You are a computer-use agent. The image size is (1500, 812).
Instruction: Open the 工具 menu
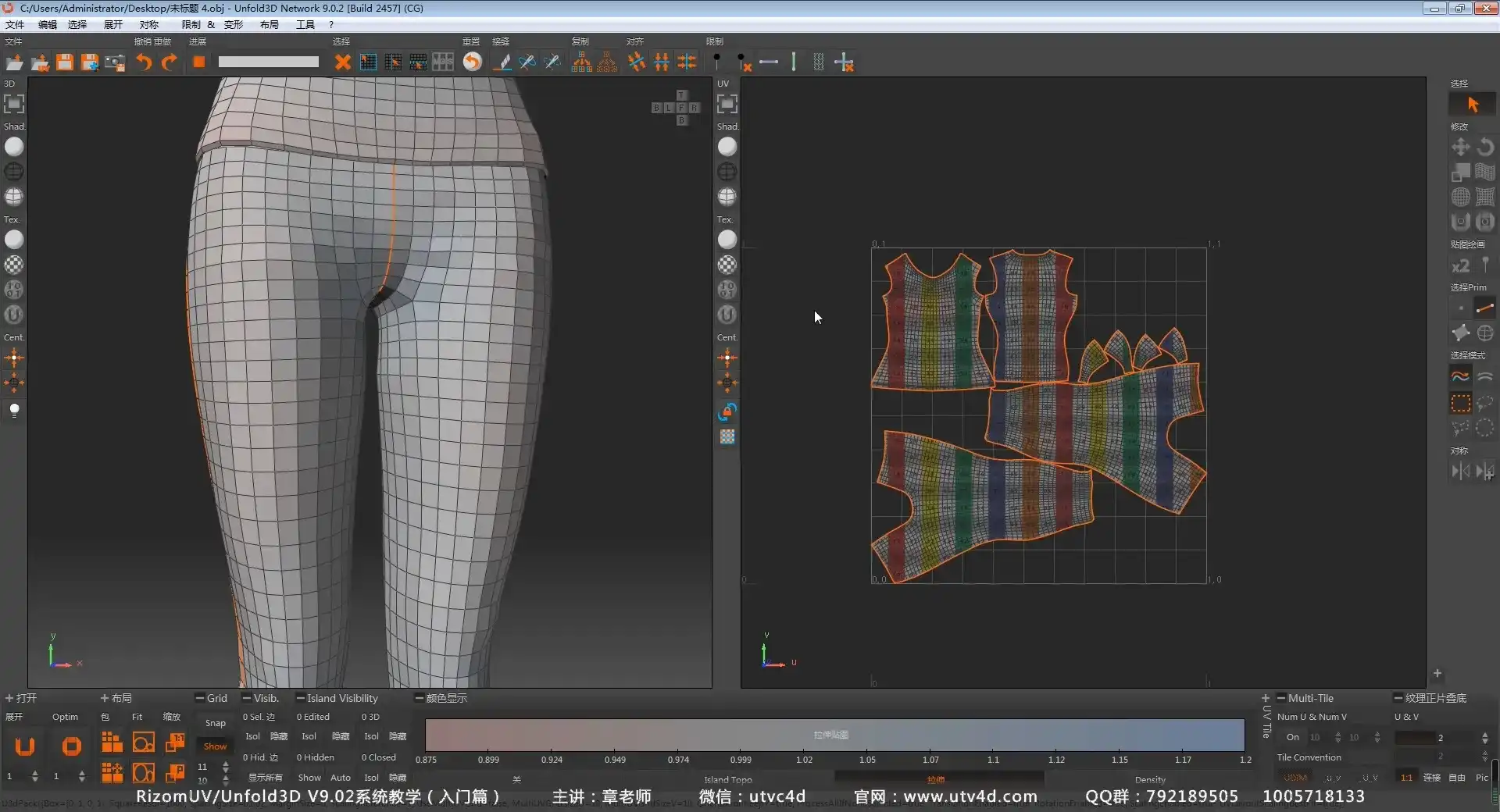point(305,24)
